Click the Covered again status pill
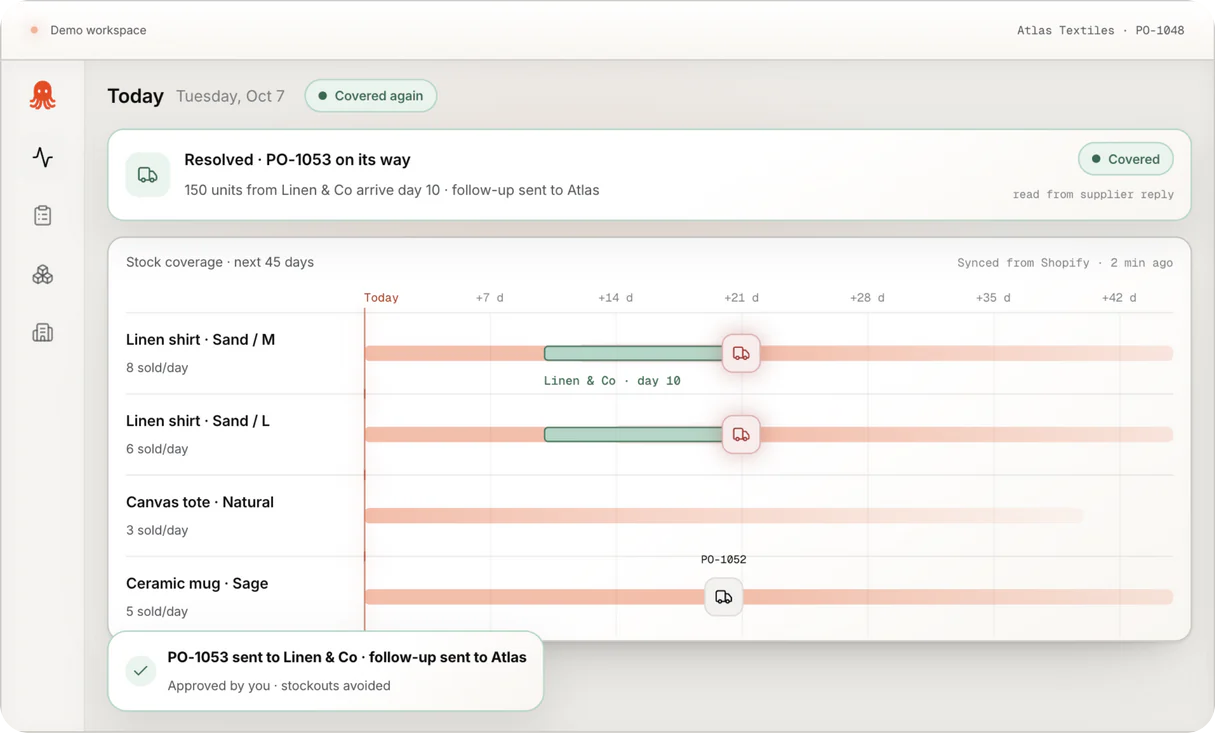 point(371,96)
